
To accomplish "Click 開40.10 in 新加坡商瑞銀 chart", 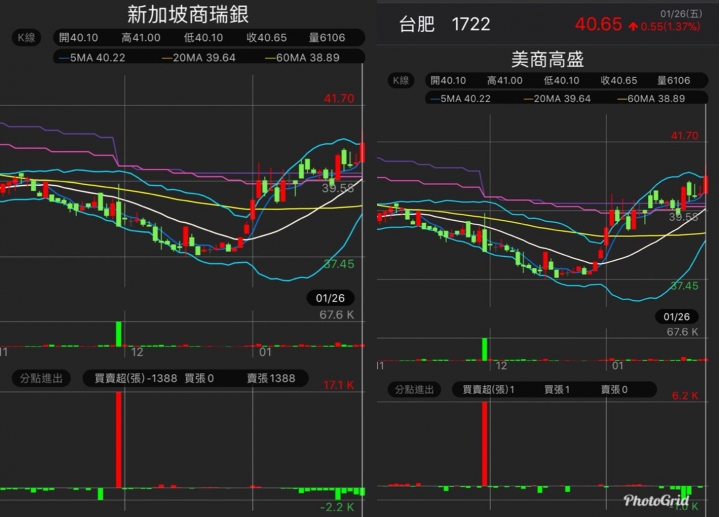I will pos(79,38).
